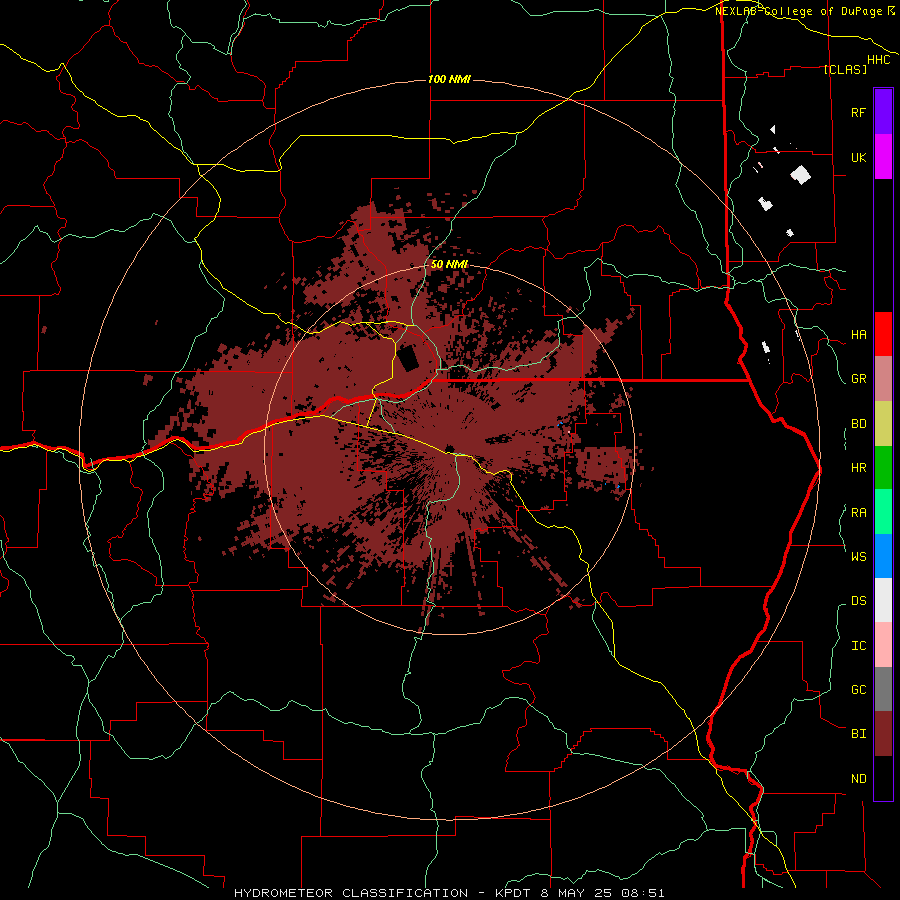Click the GR pink-brown legend swatch
900x900 pixels.
click(883, 379)
